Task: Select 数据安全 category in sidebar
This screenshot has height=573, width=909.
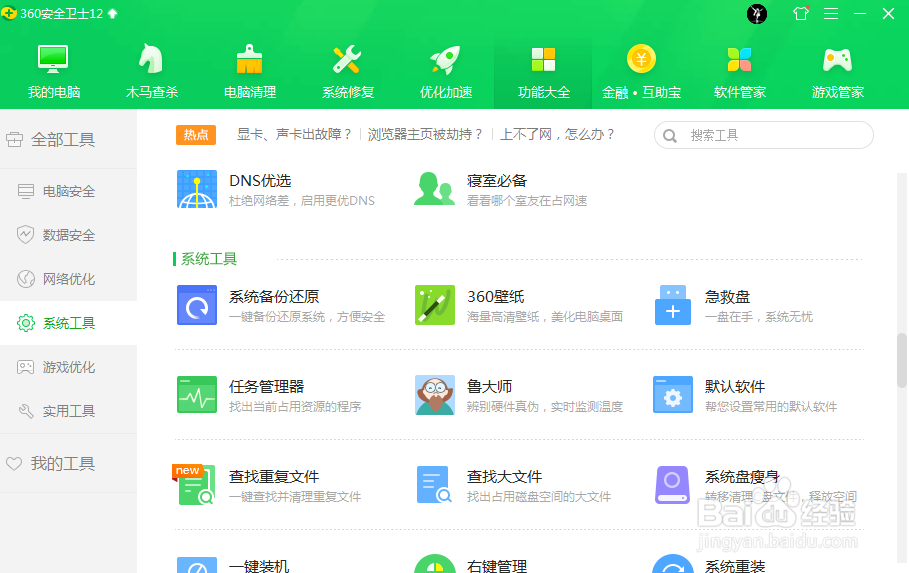Action: (x=68, y=235)
